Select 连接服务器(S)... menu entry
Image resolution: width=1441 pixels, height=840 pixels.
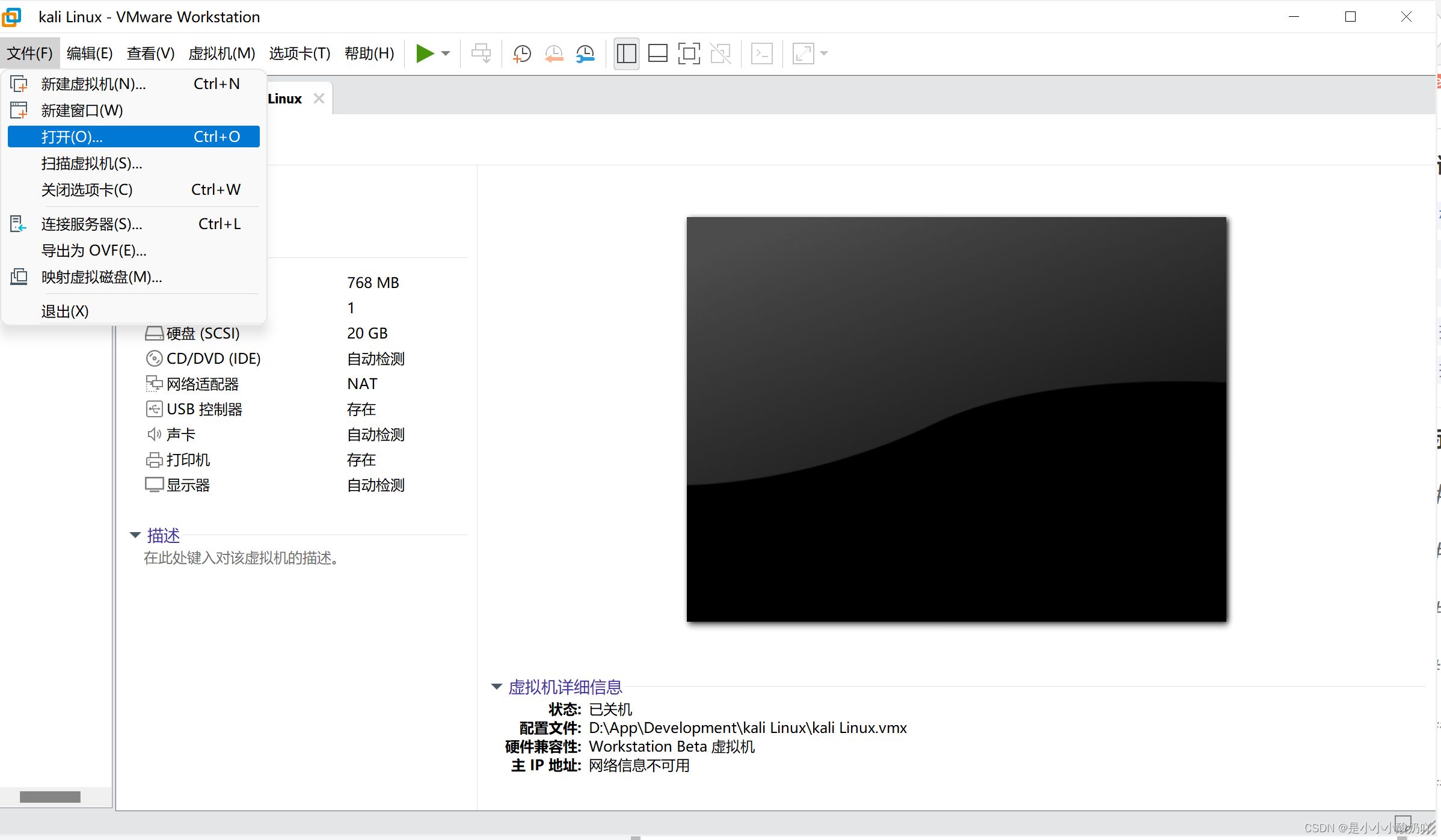[134, 224]
